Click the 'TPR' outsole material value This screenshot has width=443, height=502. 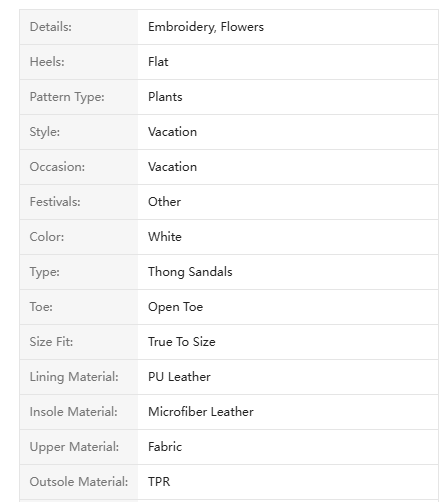click(x=159, y=482)
